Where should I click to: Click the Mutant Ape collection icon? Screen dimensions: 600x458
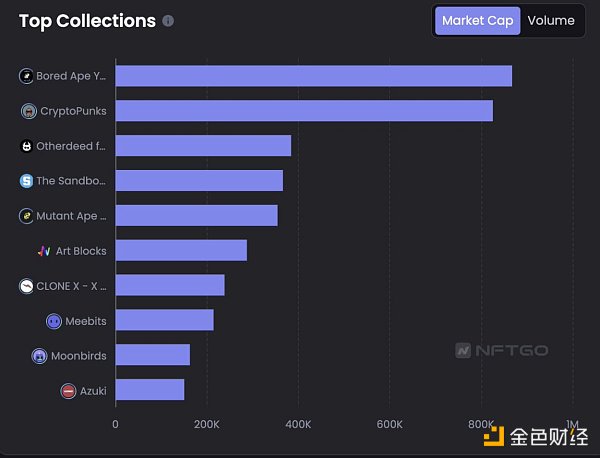(x=26, y=216)
